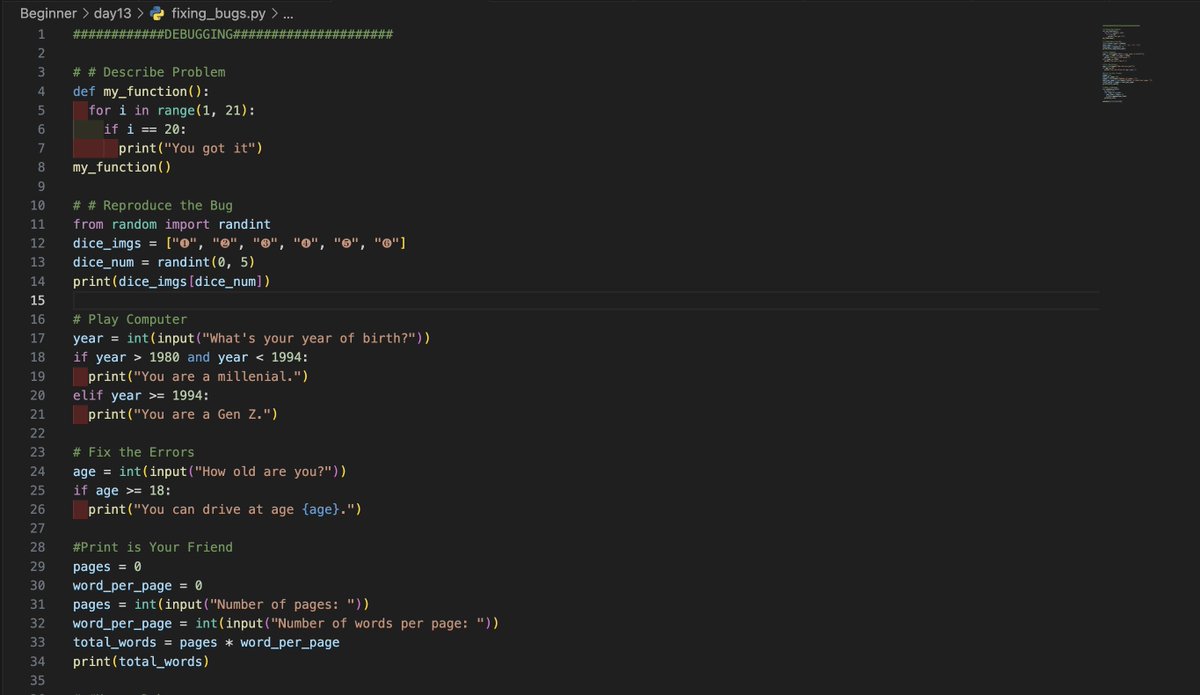Viewport: 1200px width, 695px height.
Task: Click the Python file icon in breadcrumbs
Action: coord(156,15)
